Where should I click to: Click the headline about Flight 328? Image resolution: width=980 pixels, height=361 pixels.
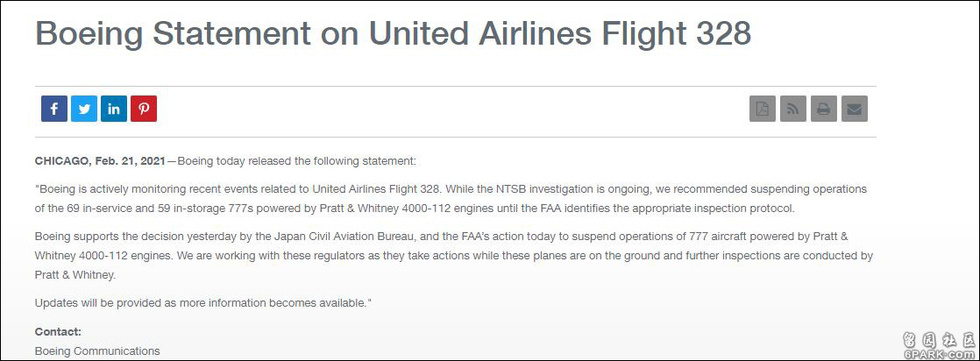tap(393, 34)
